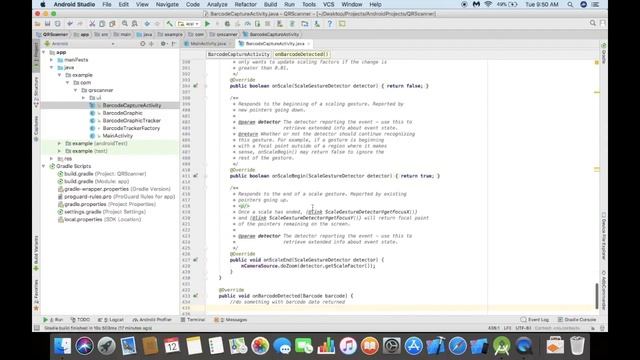Open the Event Log
The image size is (640, 360).
pyautogui.click(x=535, y=320)
